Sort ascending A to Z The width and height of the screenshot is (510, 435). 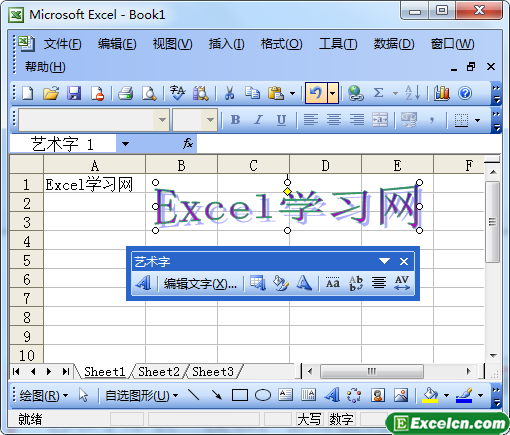pyautogui.click(x=412, y=93)
